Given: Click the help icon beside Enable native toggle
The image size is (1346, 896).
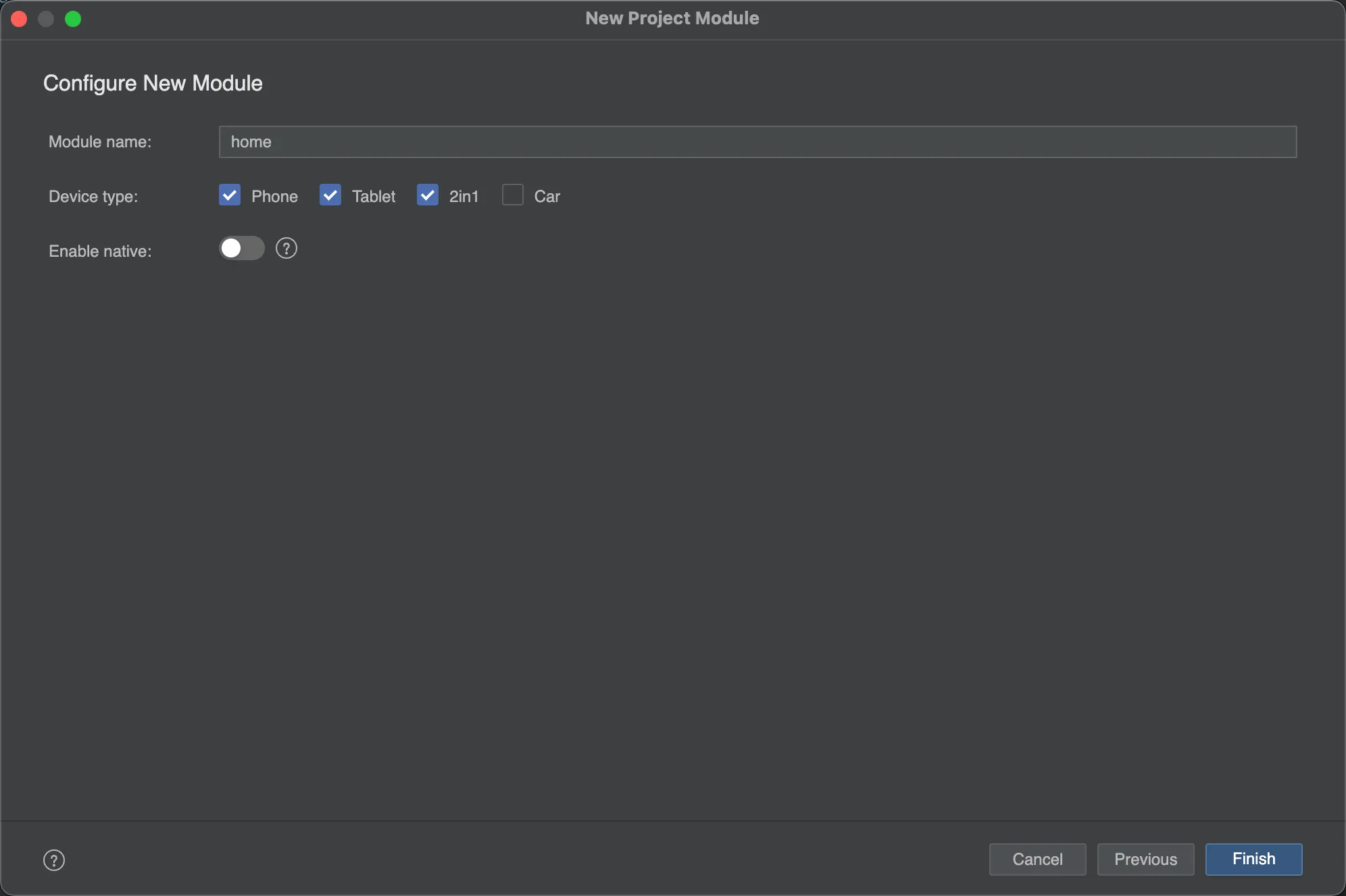Looking at the screenshot, I should [x=286, y=249].
